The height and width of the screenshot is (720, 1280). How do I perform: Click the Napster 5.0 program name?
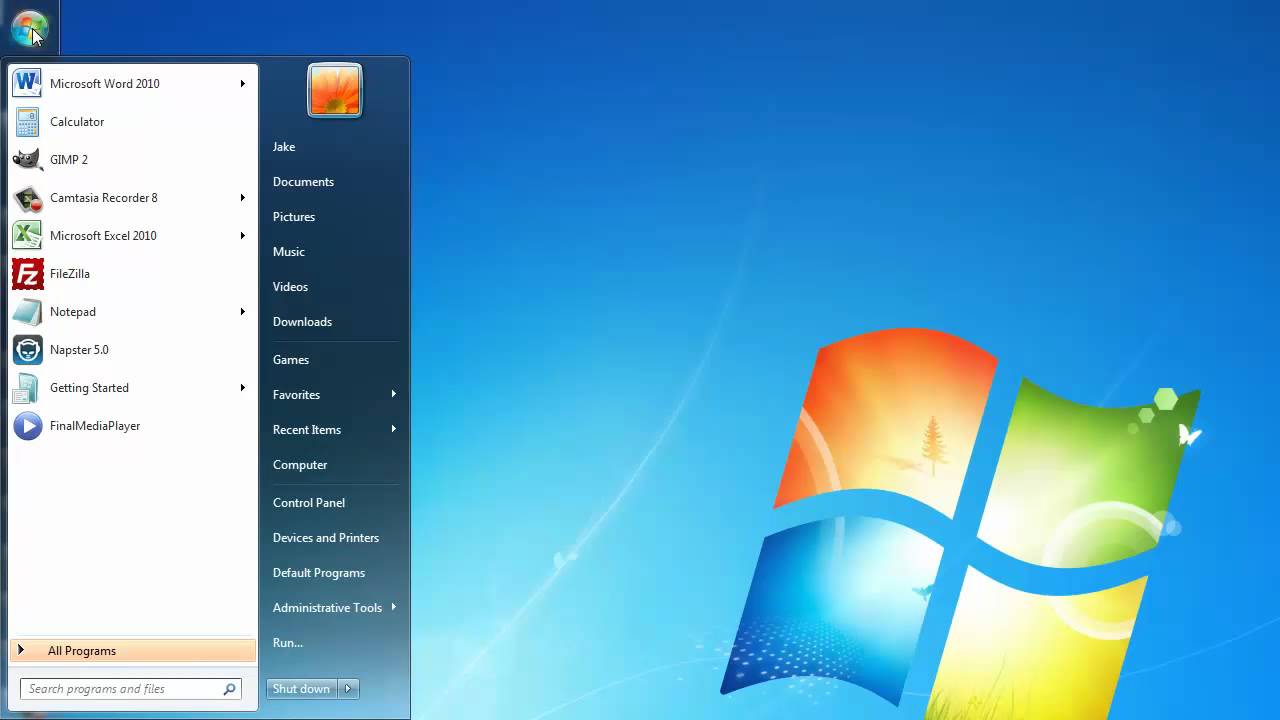pos(79,350)
